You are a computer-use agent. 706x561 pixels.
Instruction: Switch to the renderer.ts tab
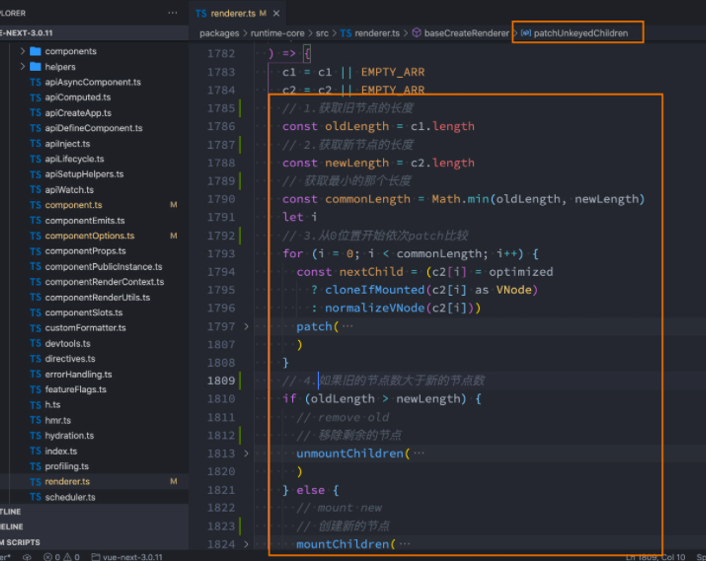[x=233, y=14]
